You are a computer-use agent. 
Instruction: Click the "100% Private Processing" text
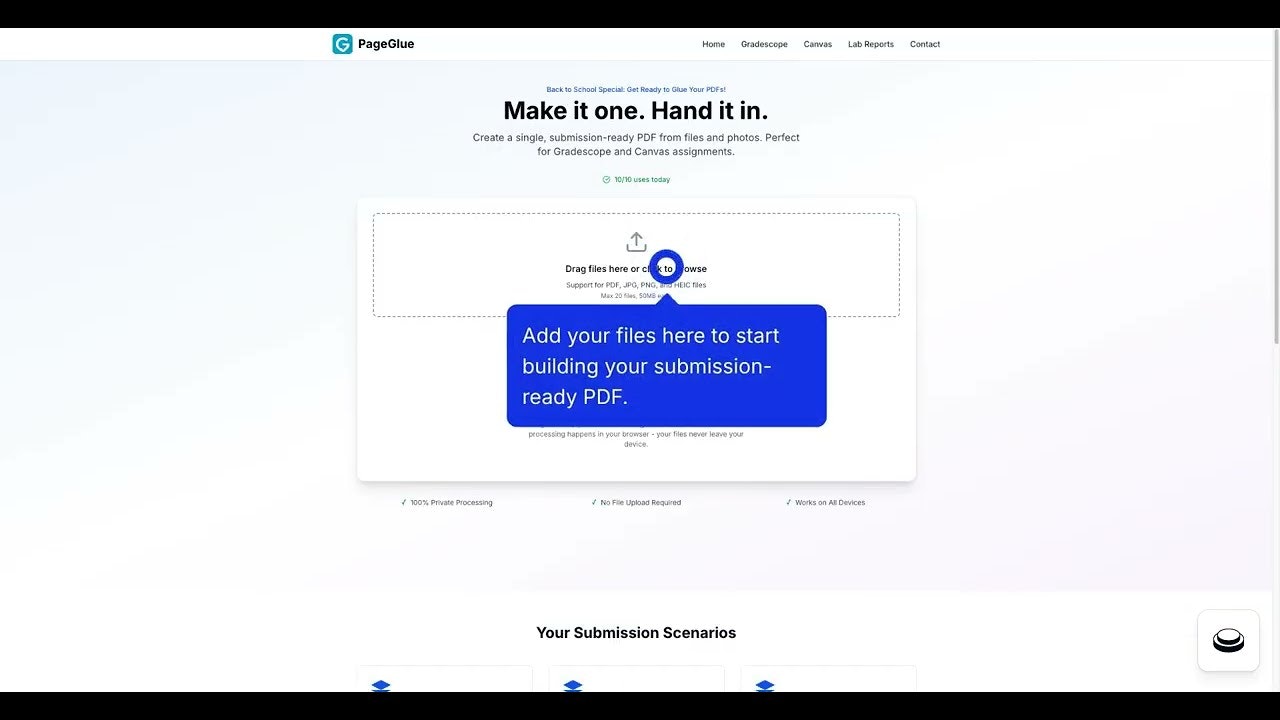(452, 502)
